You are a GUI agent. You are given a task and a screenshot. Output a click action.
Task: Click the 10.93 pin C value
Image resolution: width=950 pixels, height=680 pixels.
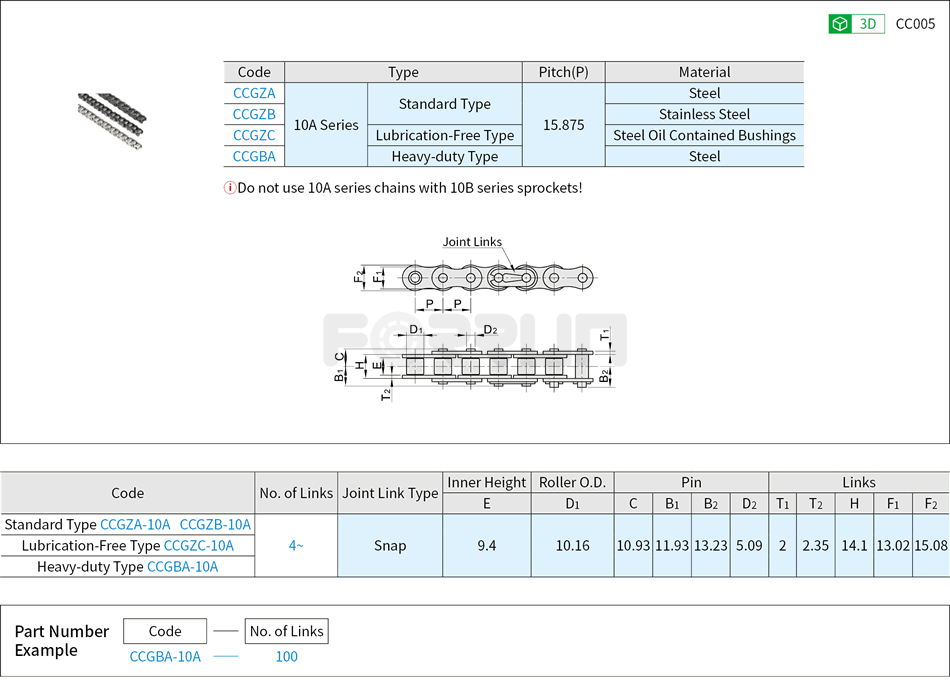tap(633, 545)
